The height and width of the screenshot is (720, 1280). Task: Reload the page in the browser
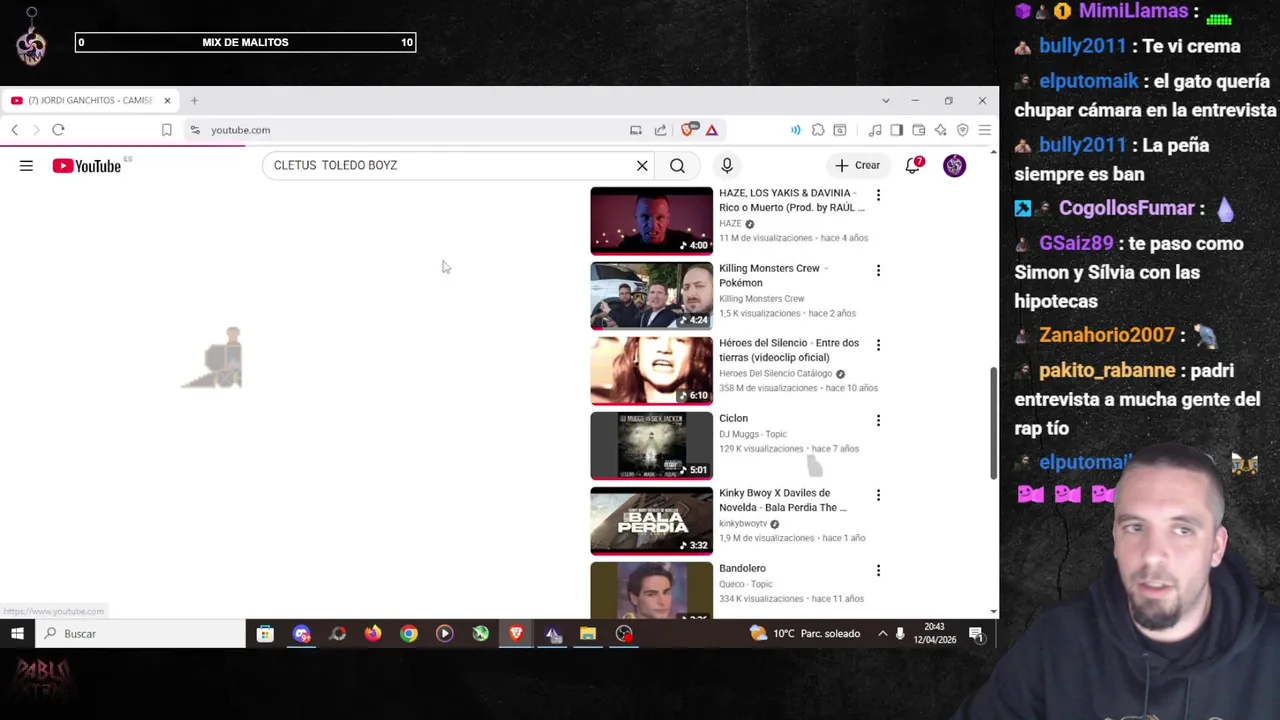(58, 130)
